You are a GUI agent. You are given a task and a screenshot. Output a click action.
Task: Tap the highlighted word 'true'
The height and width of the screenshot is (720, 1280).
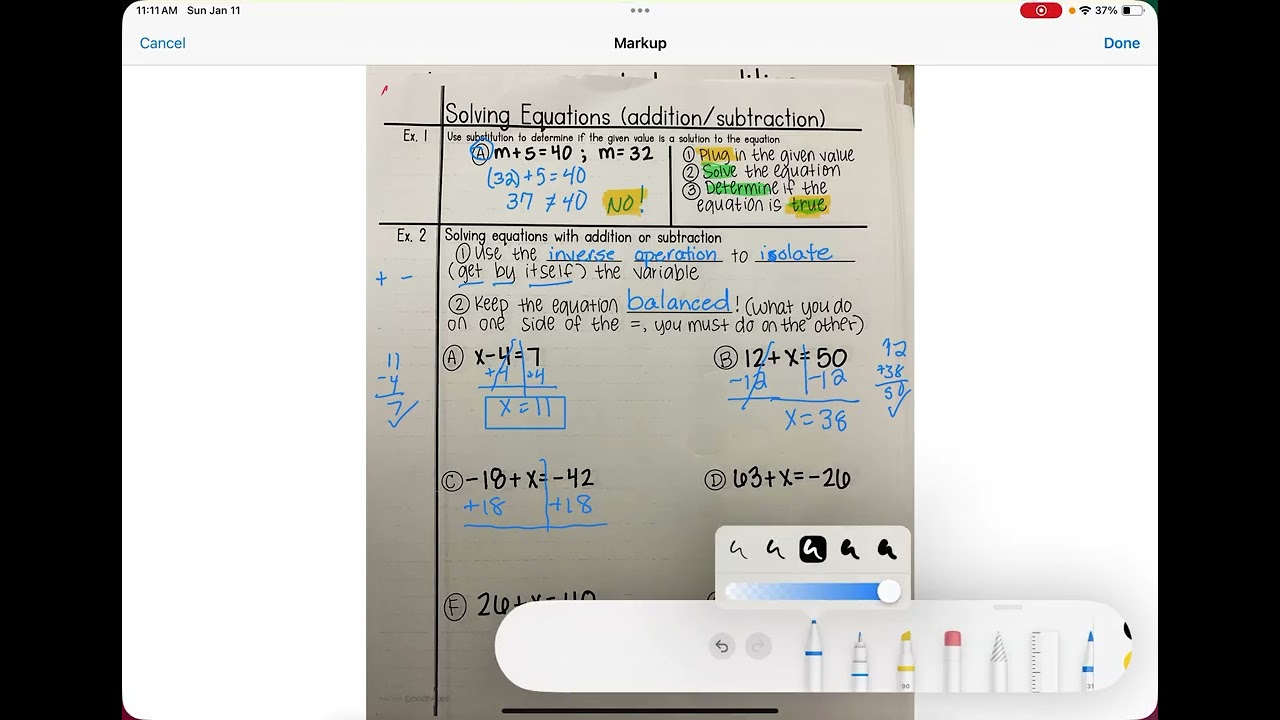tap(807, 205)
